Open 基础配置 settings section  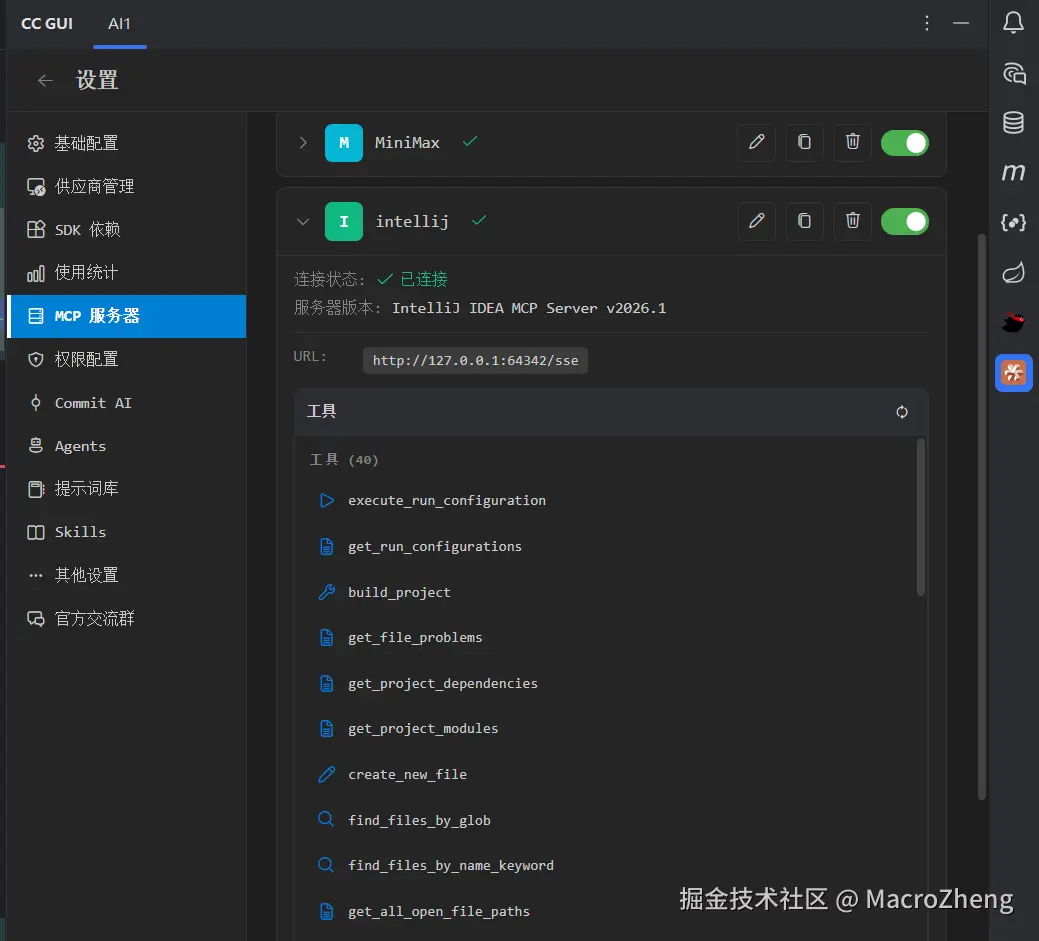click(127, 143)
